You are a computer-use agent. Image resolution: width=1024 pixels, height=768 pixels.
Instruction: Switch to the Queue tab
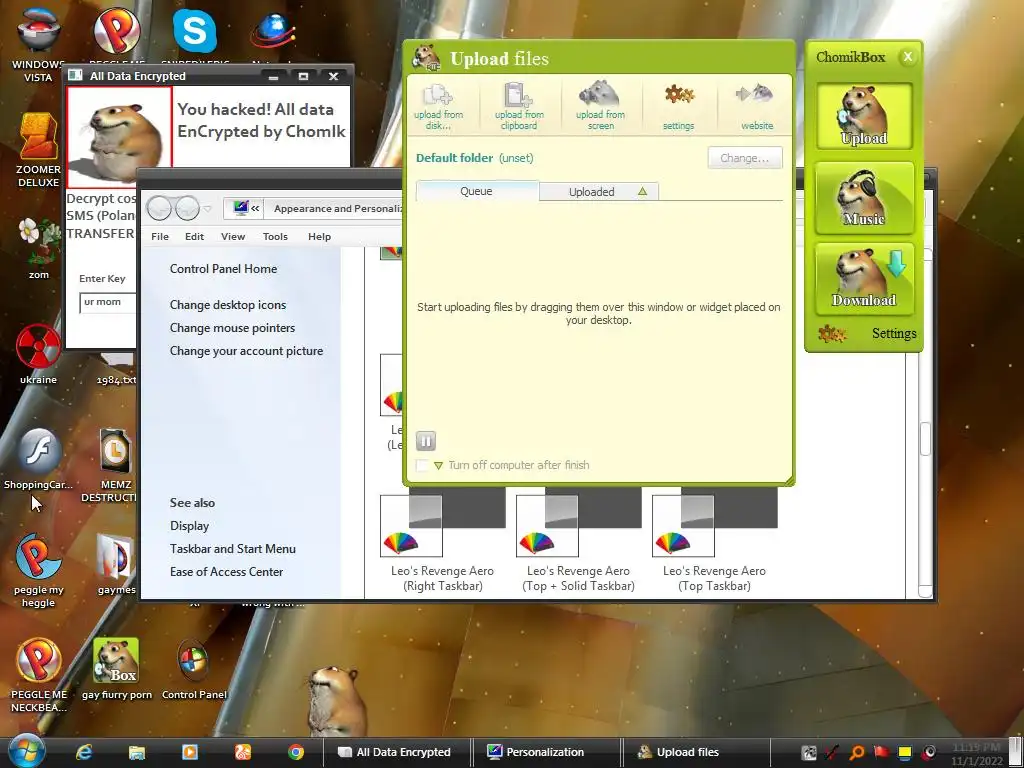coord(477,191)
